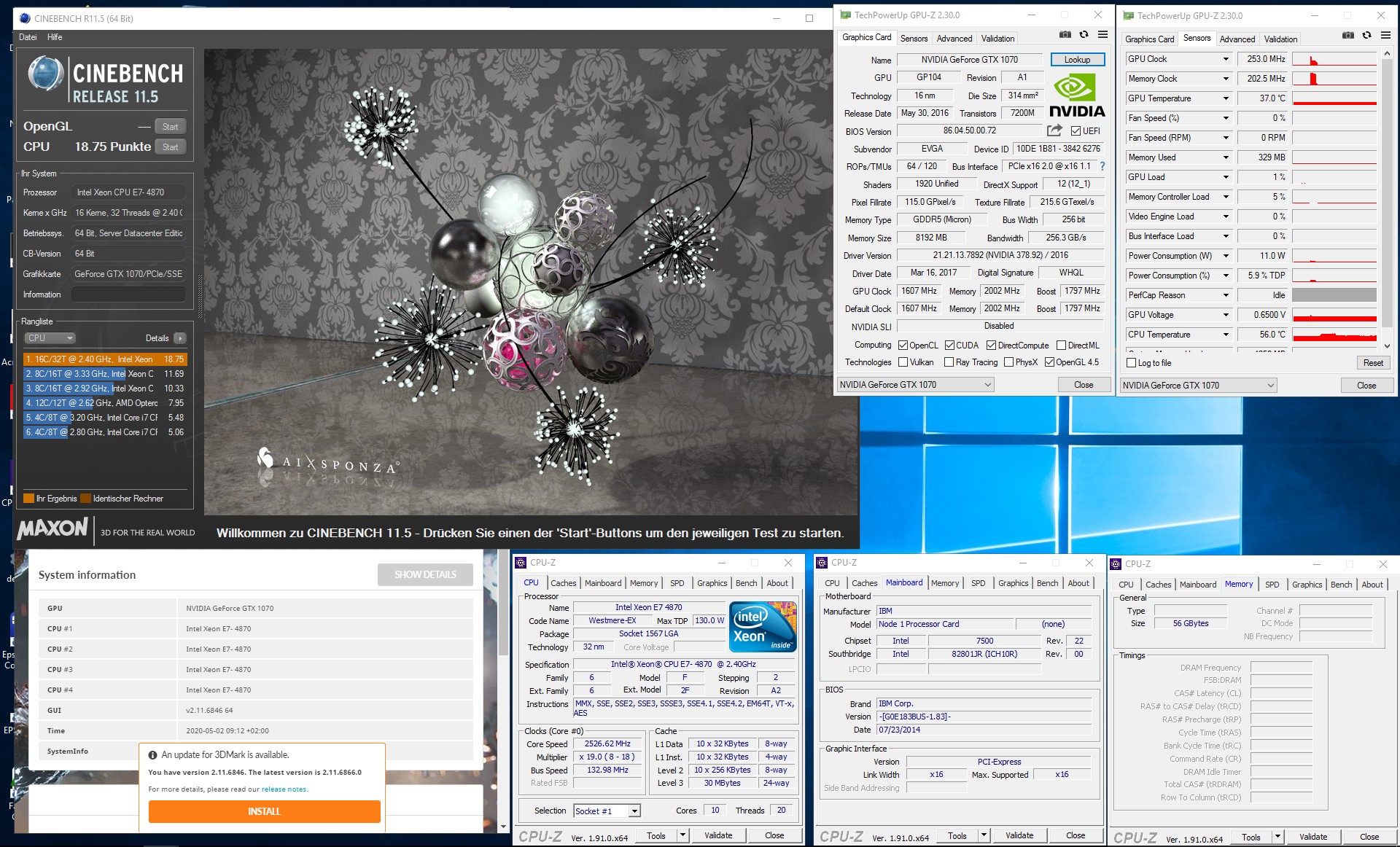This screenshot has width=1400, height=847.
Task: Open Hilfe menu in Cinebench
Action: (55, 37)
